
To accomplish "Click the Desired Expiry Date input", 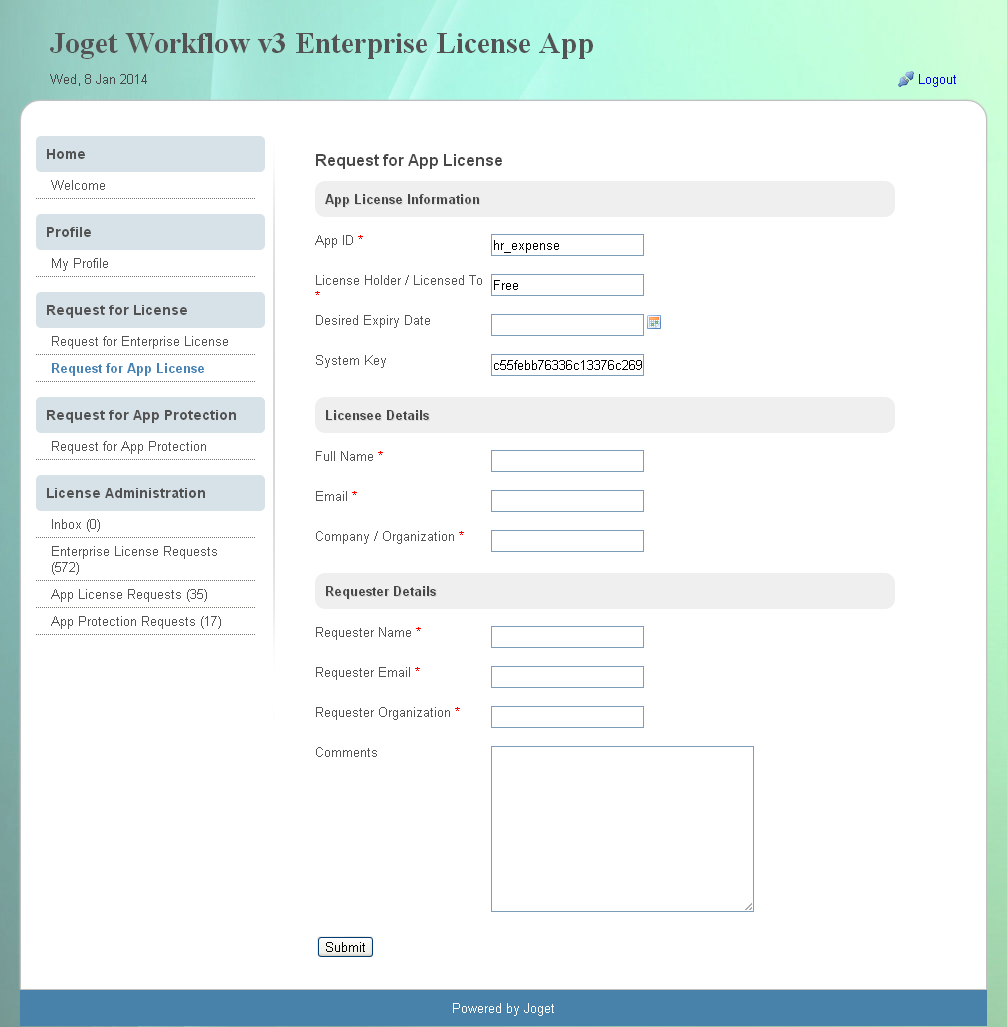I will click(567, 325).
